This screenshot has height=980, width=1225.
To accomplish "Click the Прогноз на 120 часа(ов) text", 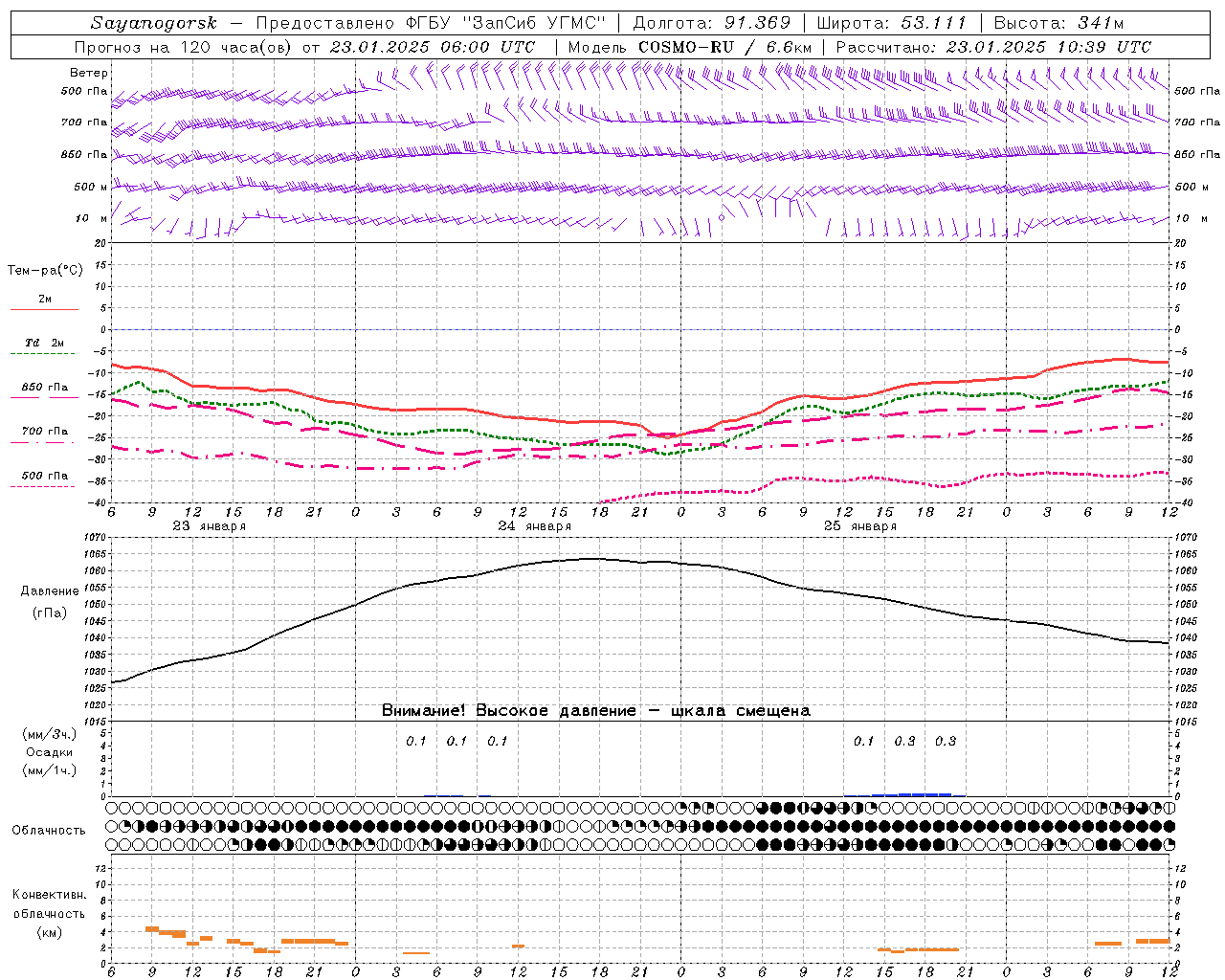I will tap(185, 47).
